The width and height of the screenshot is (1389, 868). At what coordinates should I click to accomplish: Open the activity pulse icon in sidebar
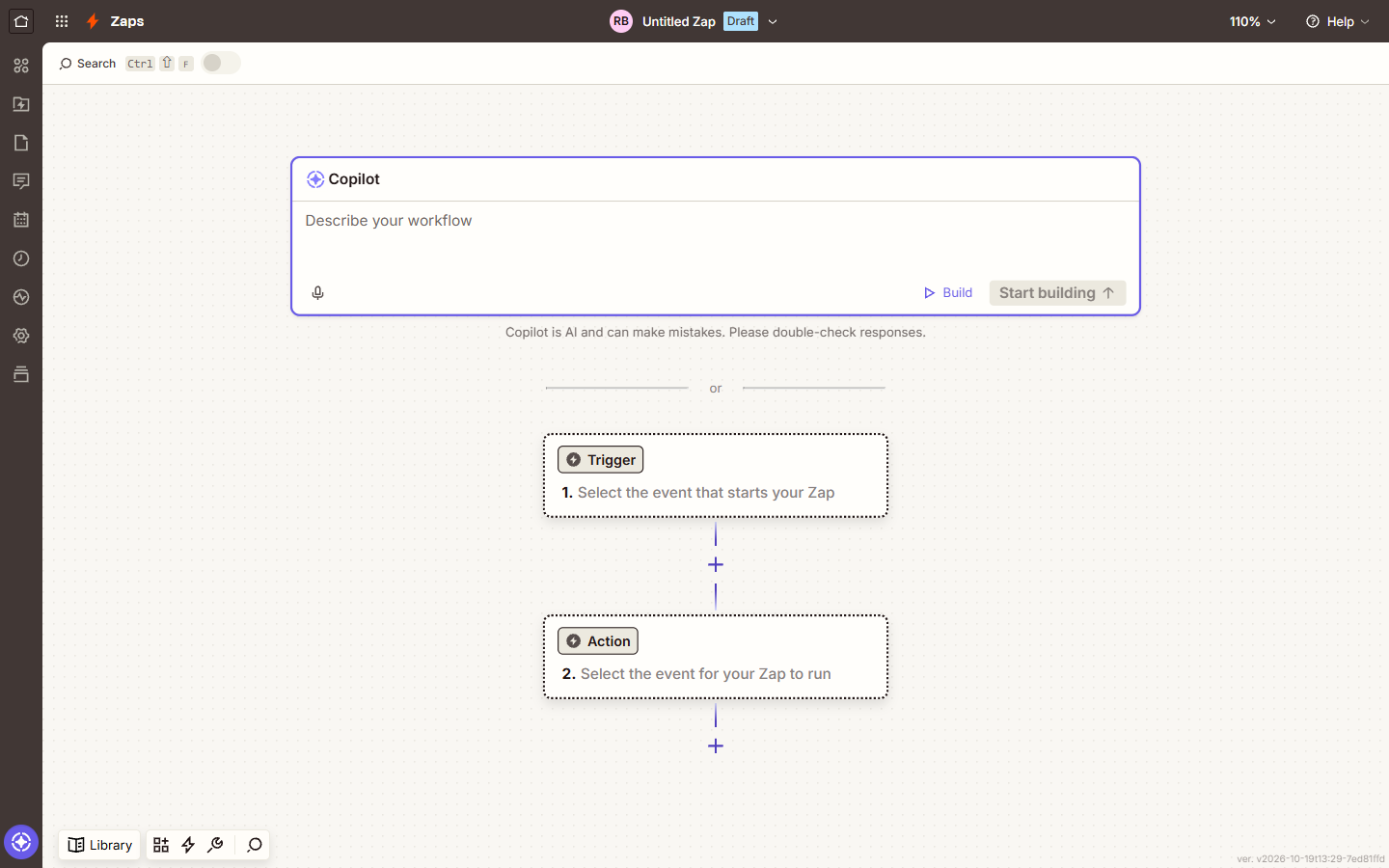pyautogui.click(x=21, y=297)
